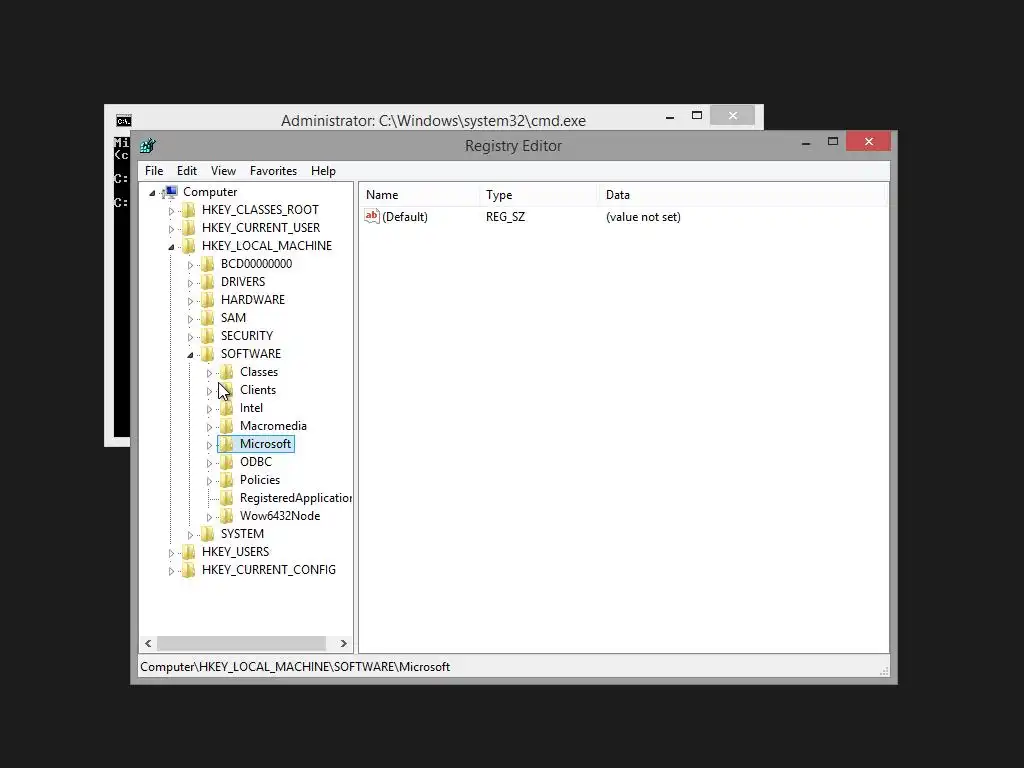Click the RegisteredApplications folder icon
The height and width of the screenshot is (768, 1024).
(227, 498)
